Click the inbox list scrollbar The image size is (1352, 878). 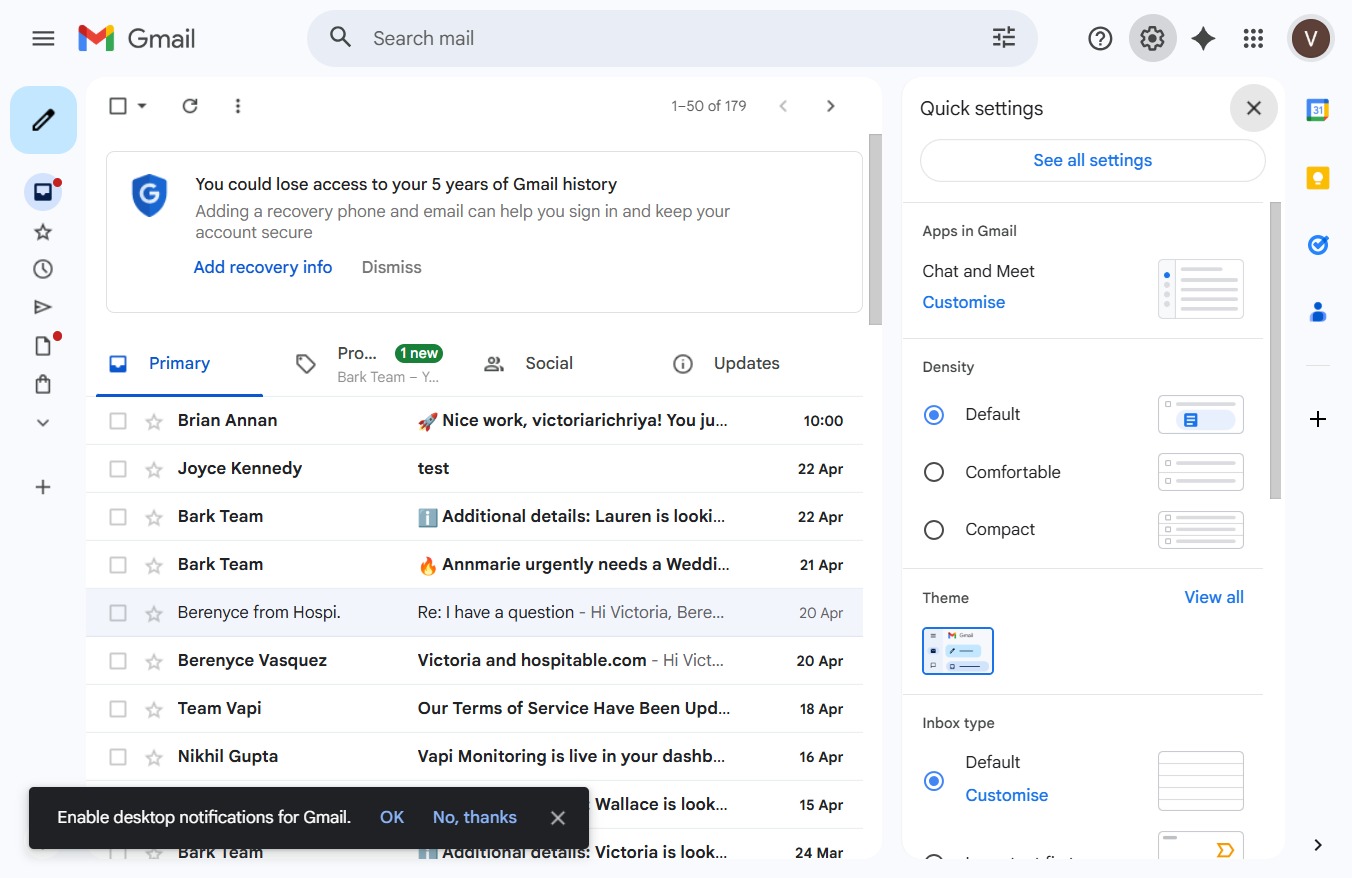(875, 230)
